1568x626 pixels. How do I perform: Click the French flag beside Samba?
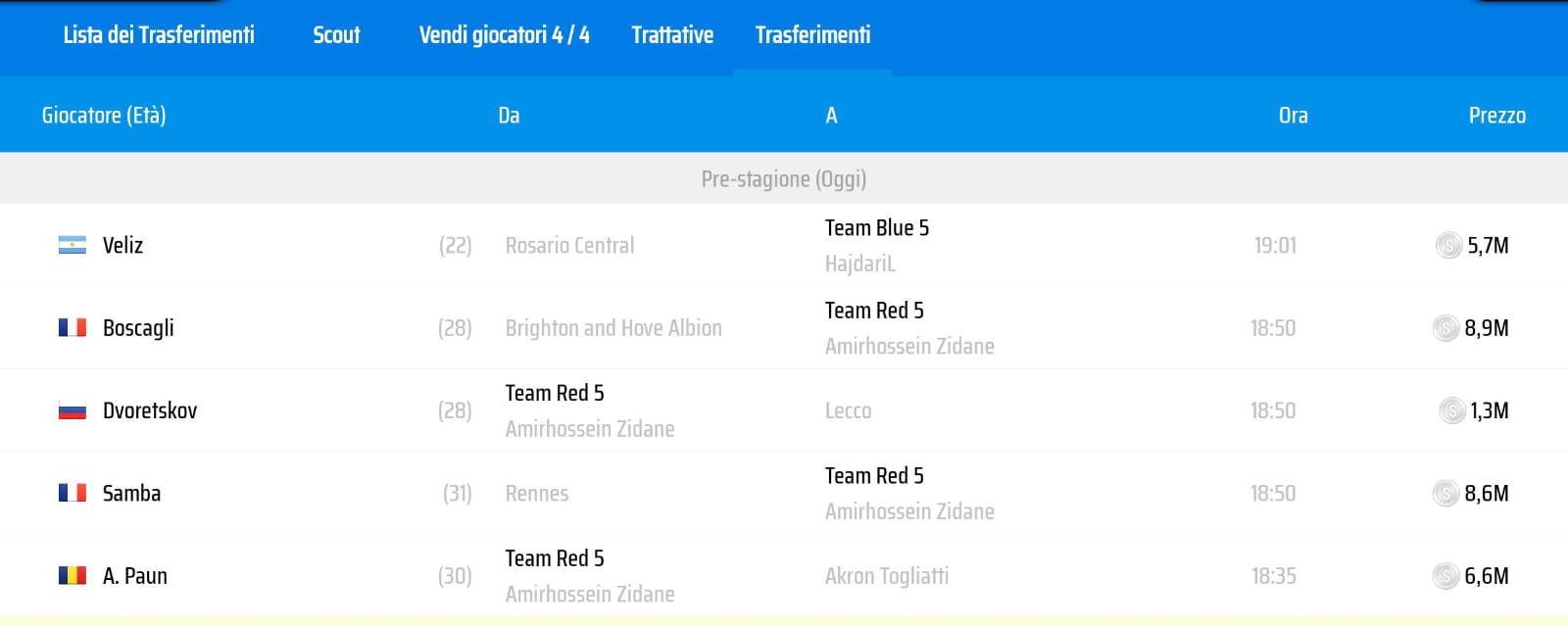pos(72,493)
